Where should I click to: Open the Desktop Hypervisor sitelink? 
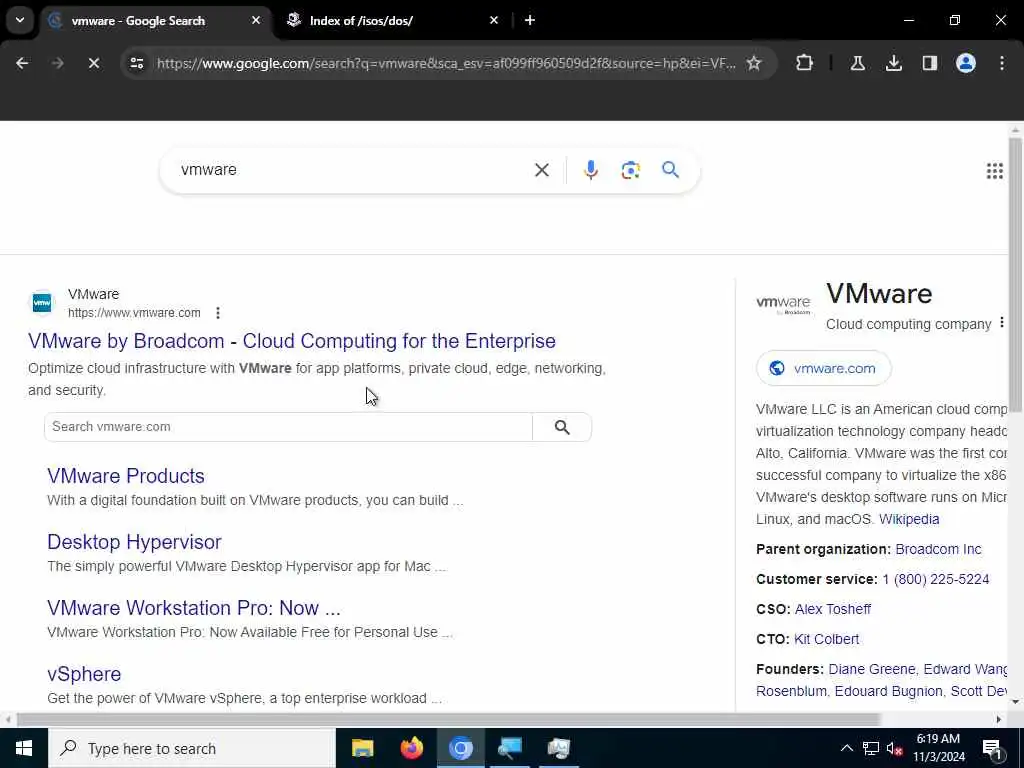pos(134,542)
